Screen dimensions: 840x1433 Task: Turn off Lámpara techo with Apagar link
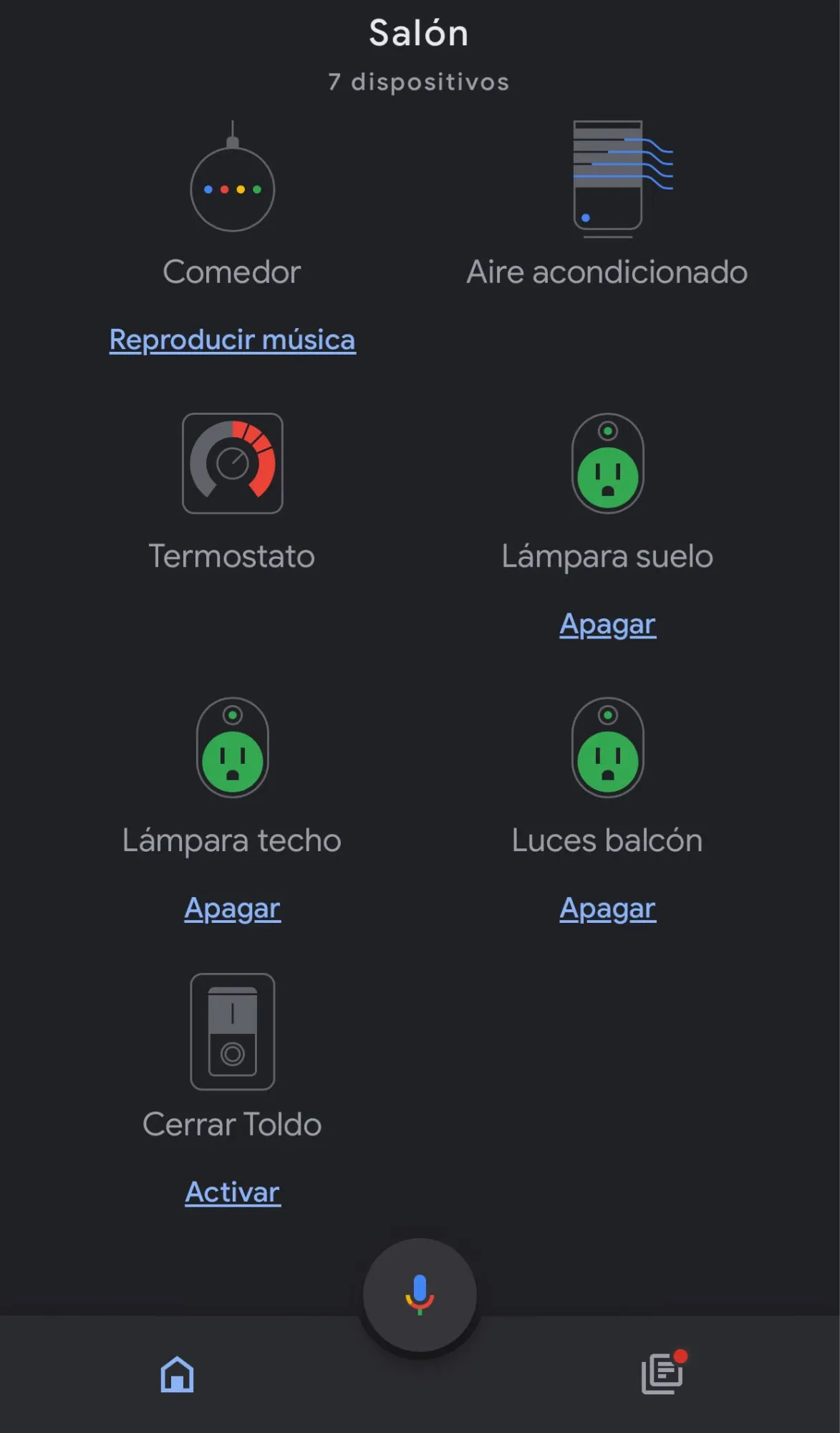pos(232,909)
